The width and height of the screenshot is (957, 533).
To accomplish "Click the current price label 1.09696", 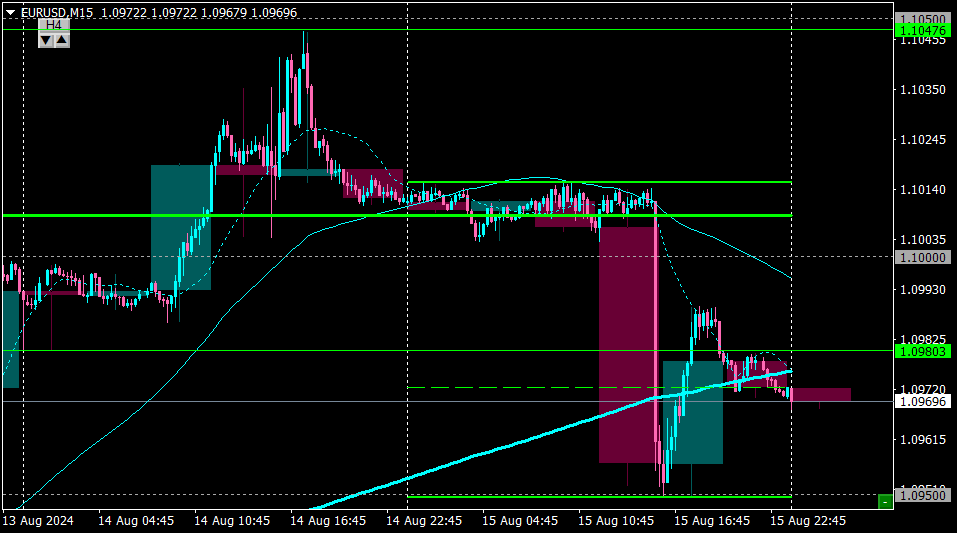I will 923,402.
